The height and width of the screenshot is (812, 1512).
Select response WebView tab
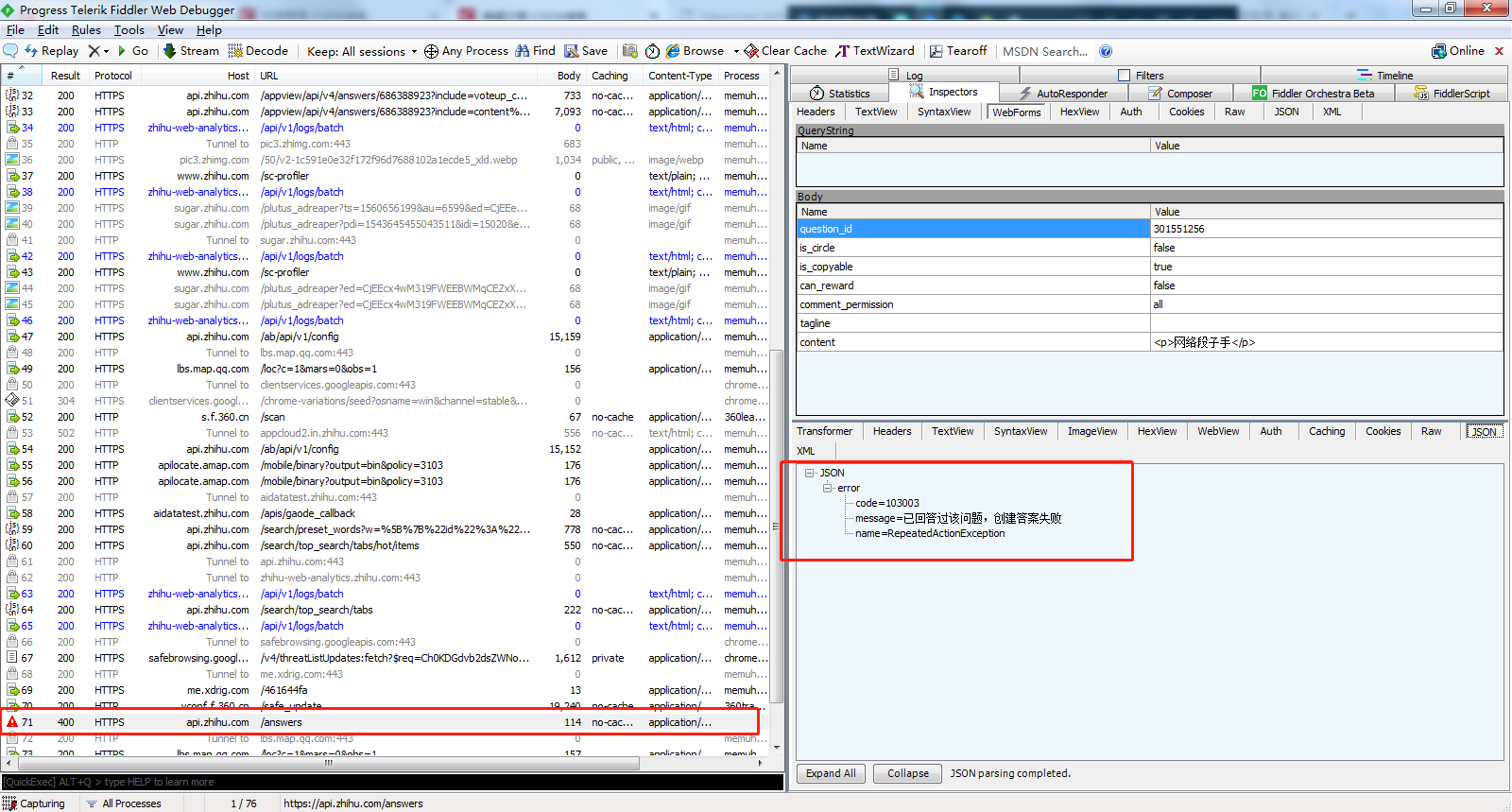(x=1218, y=431)
